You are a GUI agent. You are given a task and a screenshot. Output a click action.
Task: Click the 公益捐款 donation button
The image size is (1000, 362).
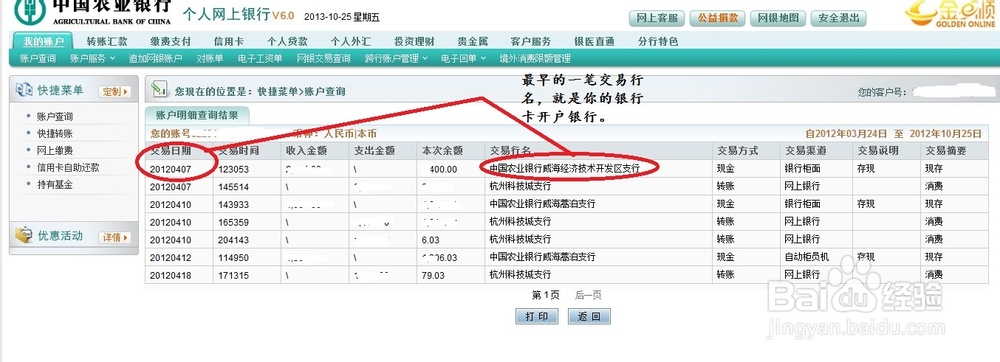tap(717, 18)
